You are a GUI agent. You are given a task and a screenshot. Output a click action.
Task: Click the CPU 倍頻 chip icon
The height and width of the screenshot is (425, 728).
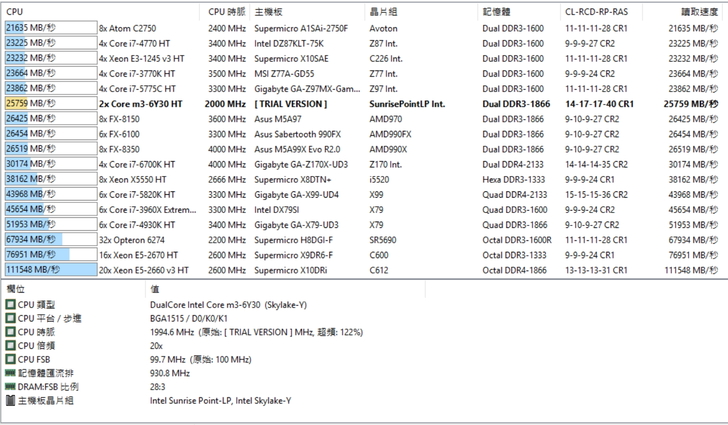[x=10, y=345]
